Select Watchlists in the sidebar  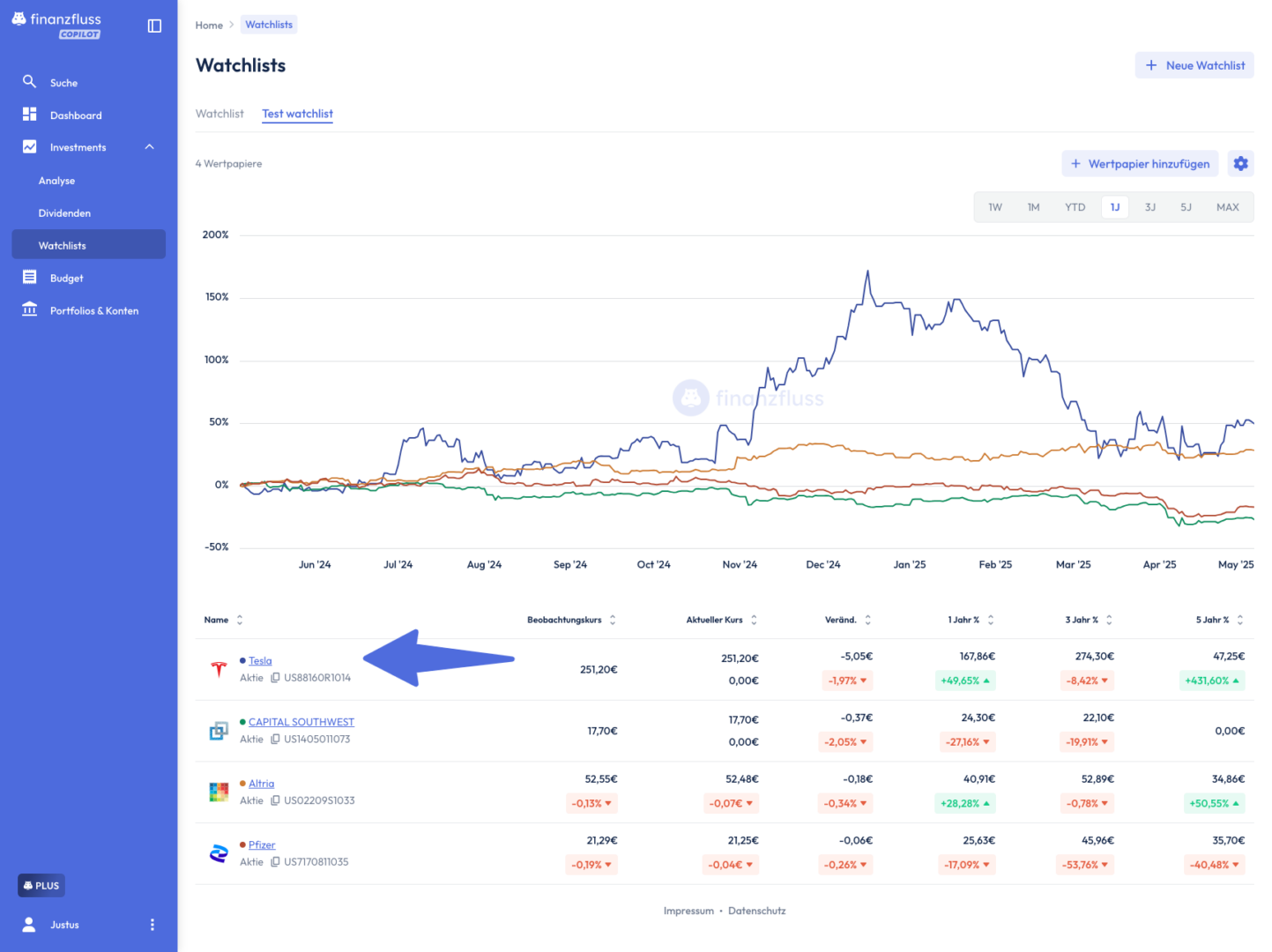pos(88,245)
